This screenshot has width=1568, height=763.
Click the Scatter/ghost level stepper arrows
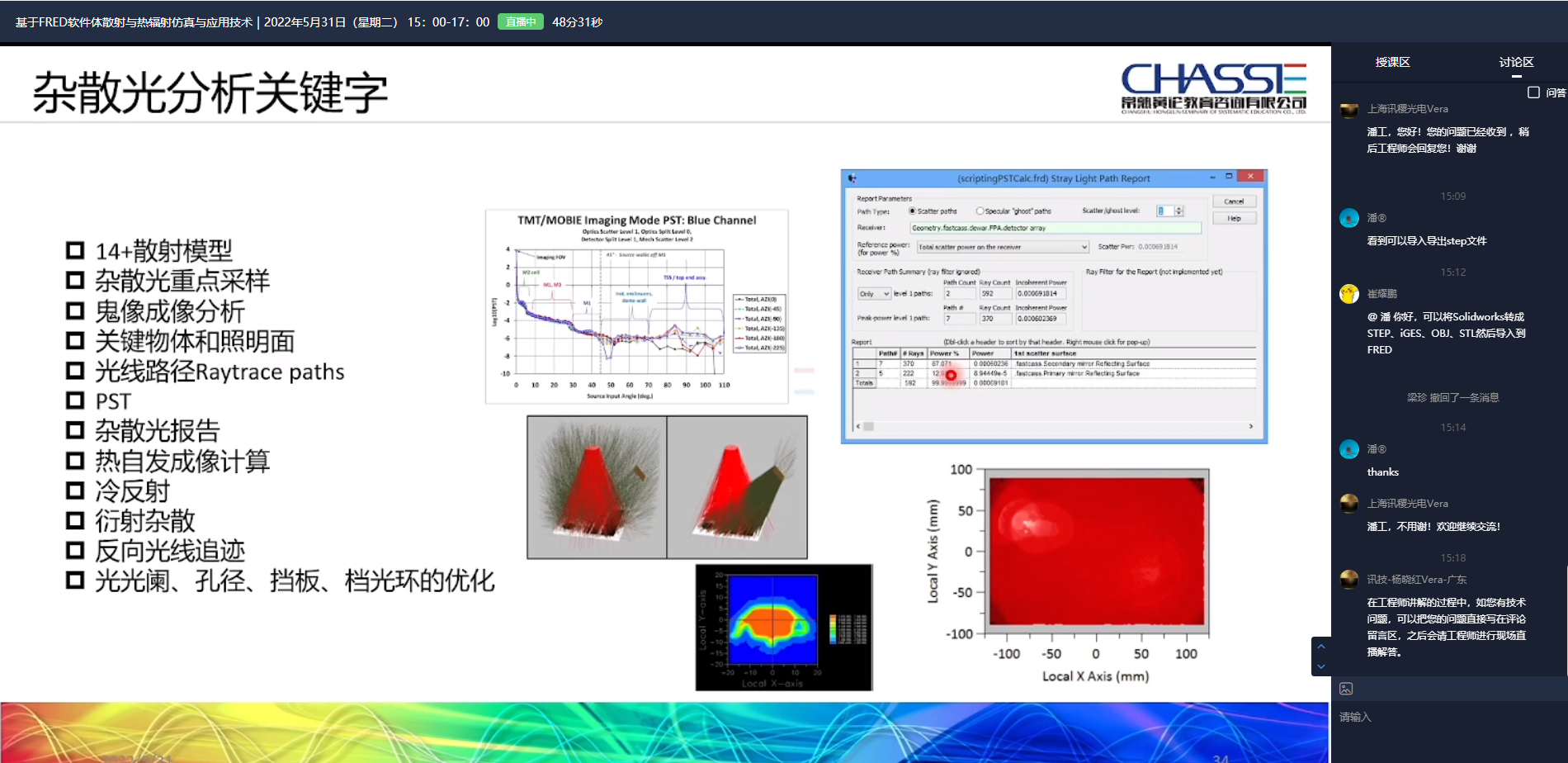pyautogui.click(x=1178, y=211)
